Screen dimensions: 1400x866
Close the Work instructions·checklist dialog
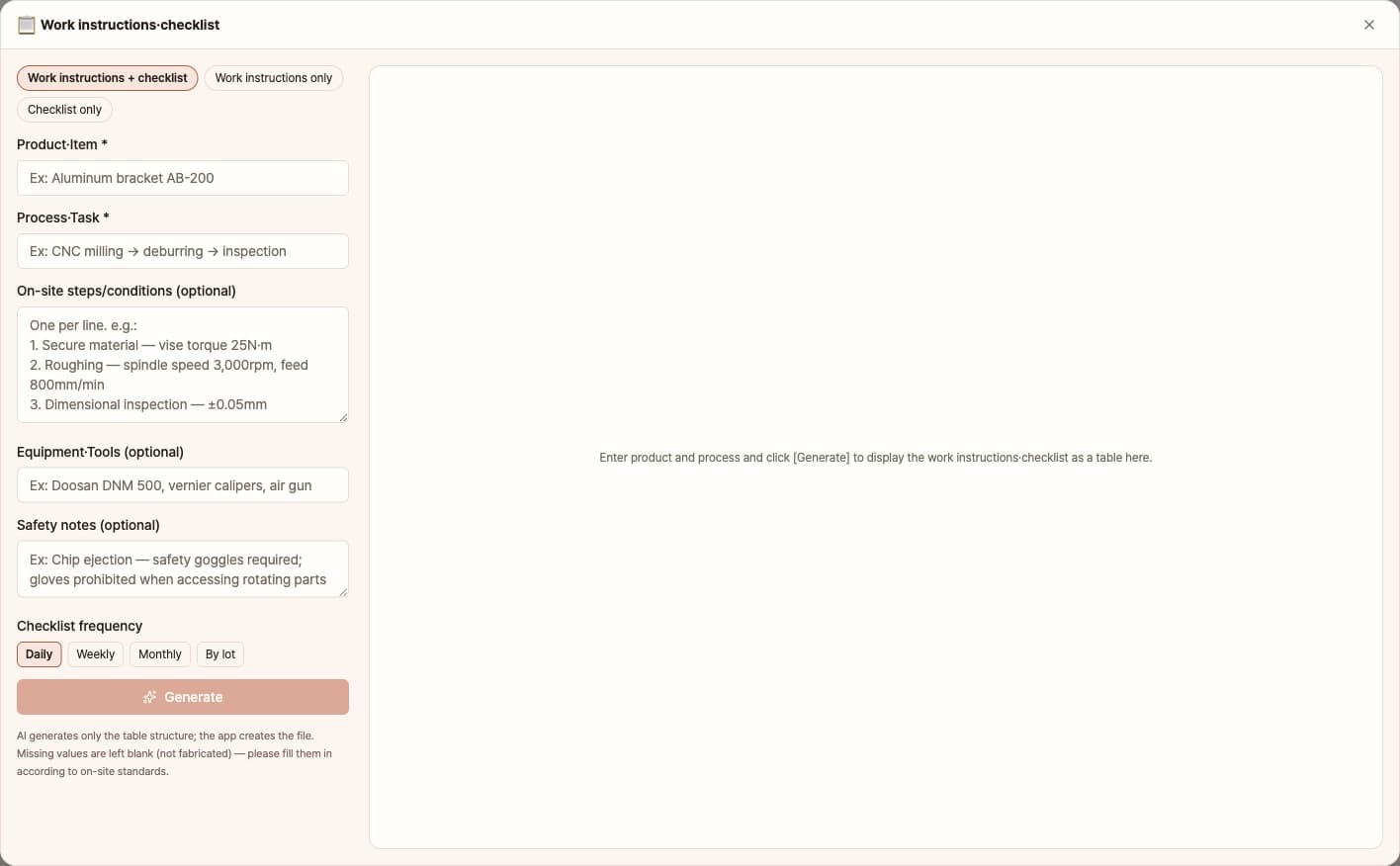pos(1369,25)
